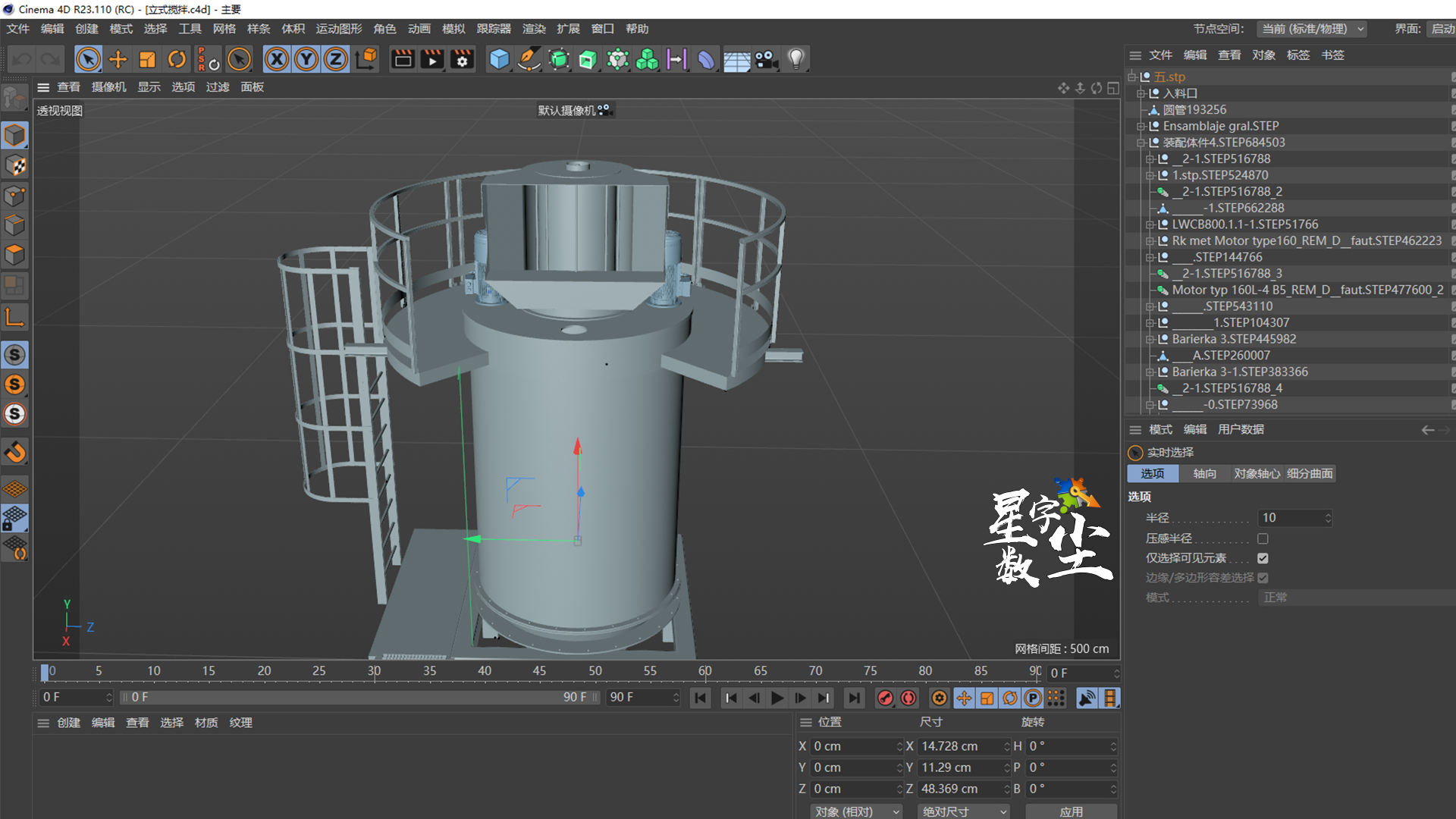Render the current view clapperboard icon
This screenshot has width=1456, height=819.
[x=403, y=59]
